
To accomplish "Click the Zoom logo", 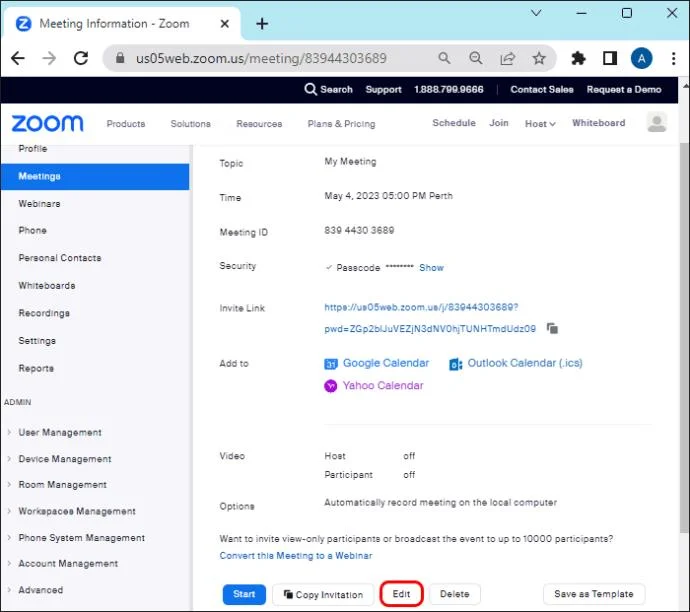I will tap(48, 124).
